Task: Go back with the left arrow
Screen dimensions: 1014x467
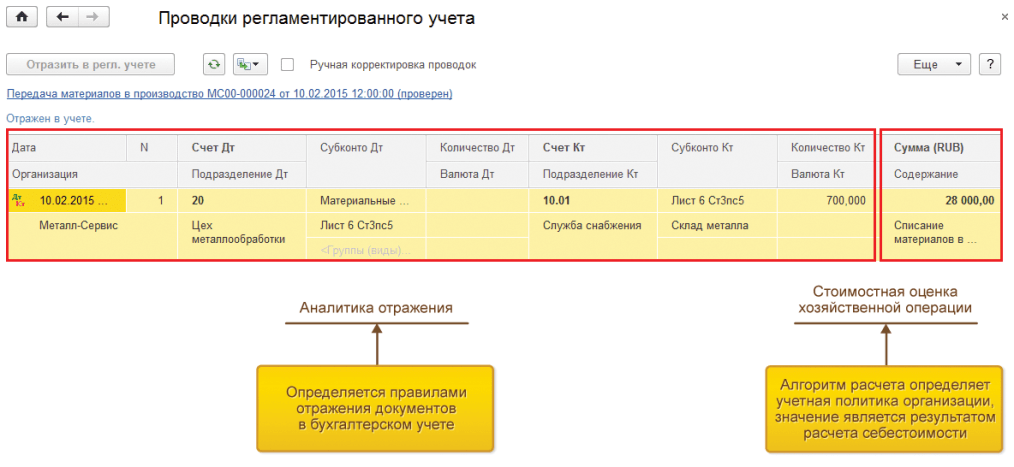Action: [x=63, y=18]
